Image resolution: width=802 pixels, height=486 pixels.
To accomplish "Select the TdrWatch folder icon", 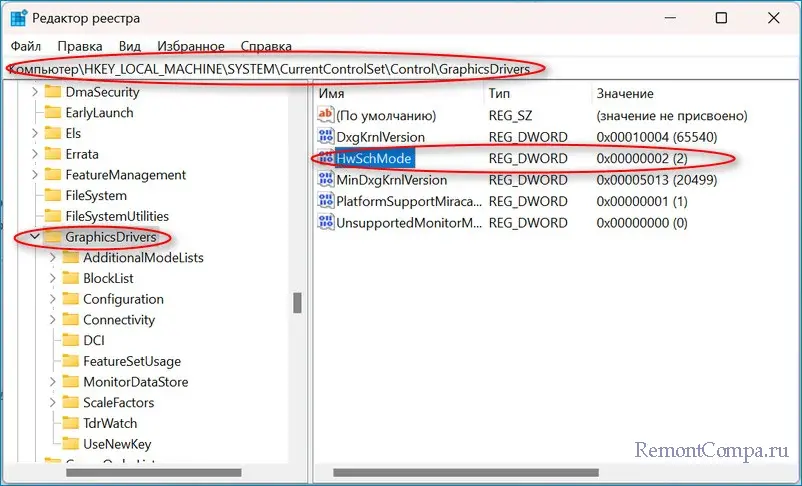I will [x=70, y=423].
